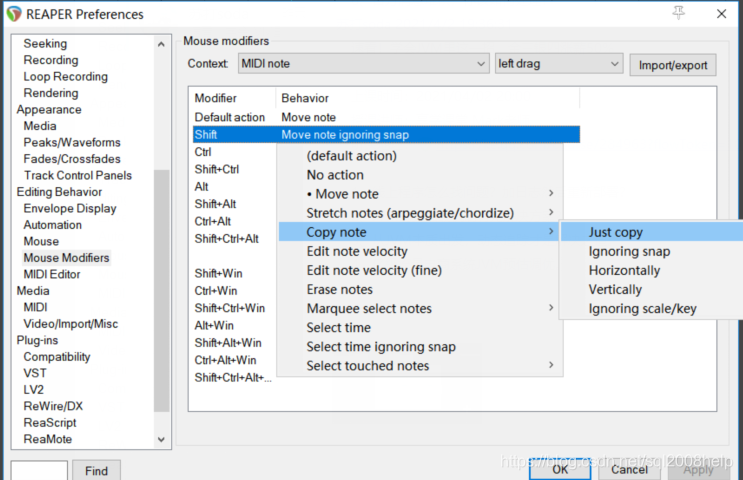The width and height of the screenshot is (743, 480).
Task: Select Track Control Panels page
Action: click(x=78, y=175)
